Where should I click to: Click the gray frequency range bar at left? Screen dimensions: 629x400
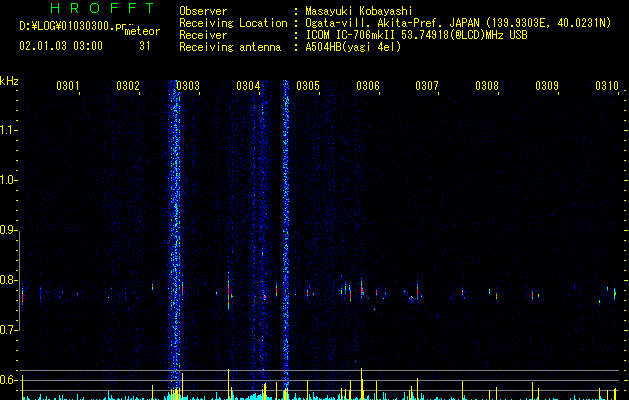click(19, 281)
